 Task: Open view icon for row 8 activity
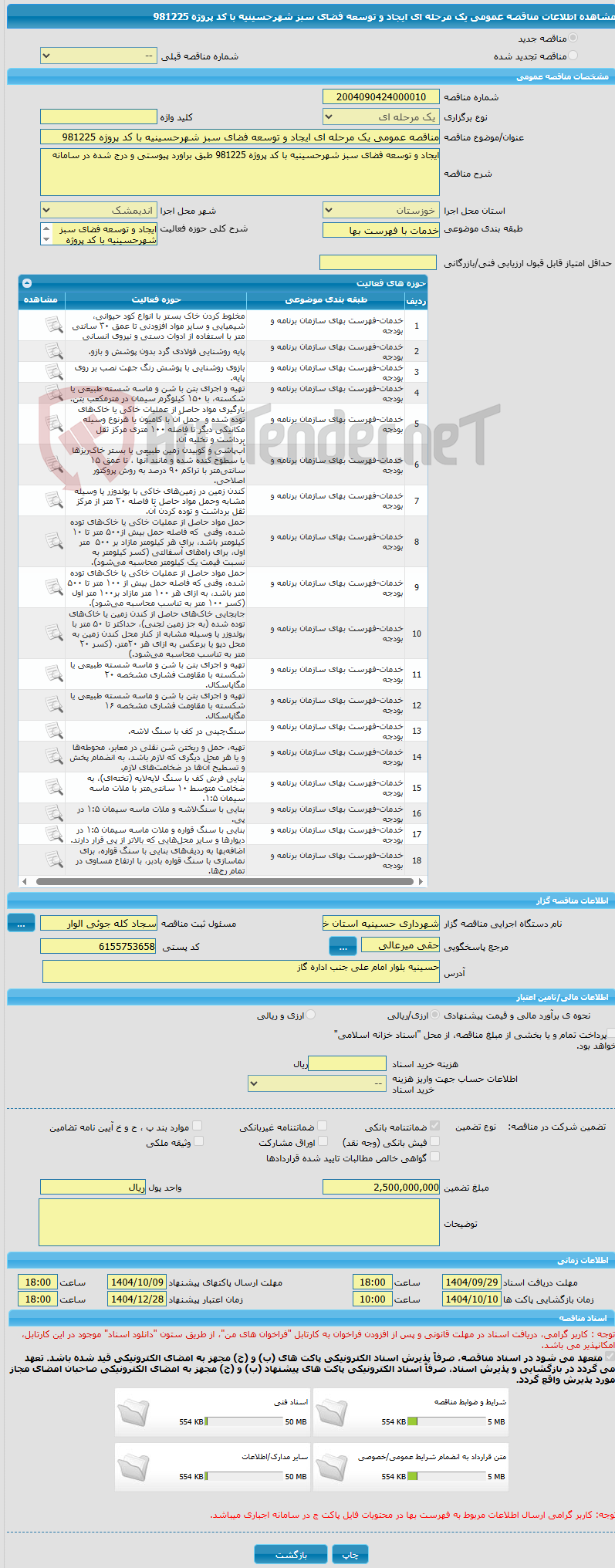pyautogui.click(x=53, y=541)
